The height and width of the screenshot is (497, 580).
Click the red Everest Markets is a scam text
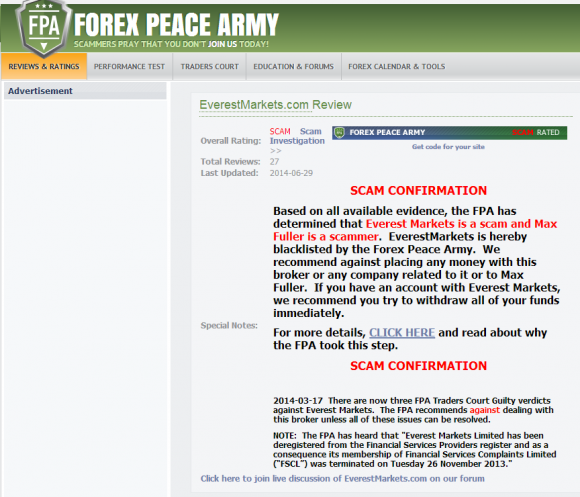[437, 224]
